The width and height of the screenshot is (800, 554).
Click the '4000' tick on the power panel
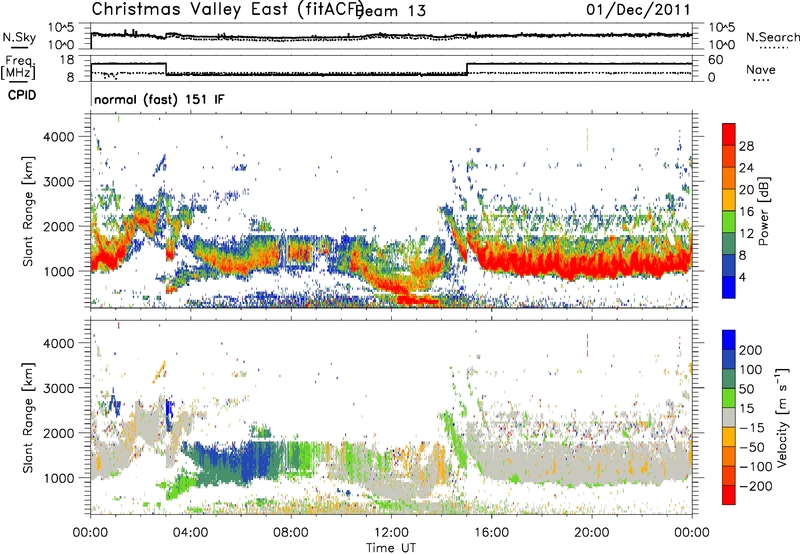[59, 137]
